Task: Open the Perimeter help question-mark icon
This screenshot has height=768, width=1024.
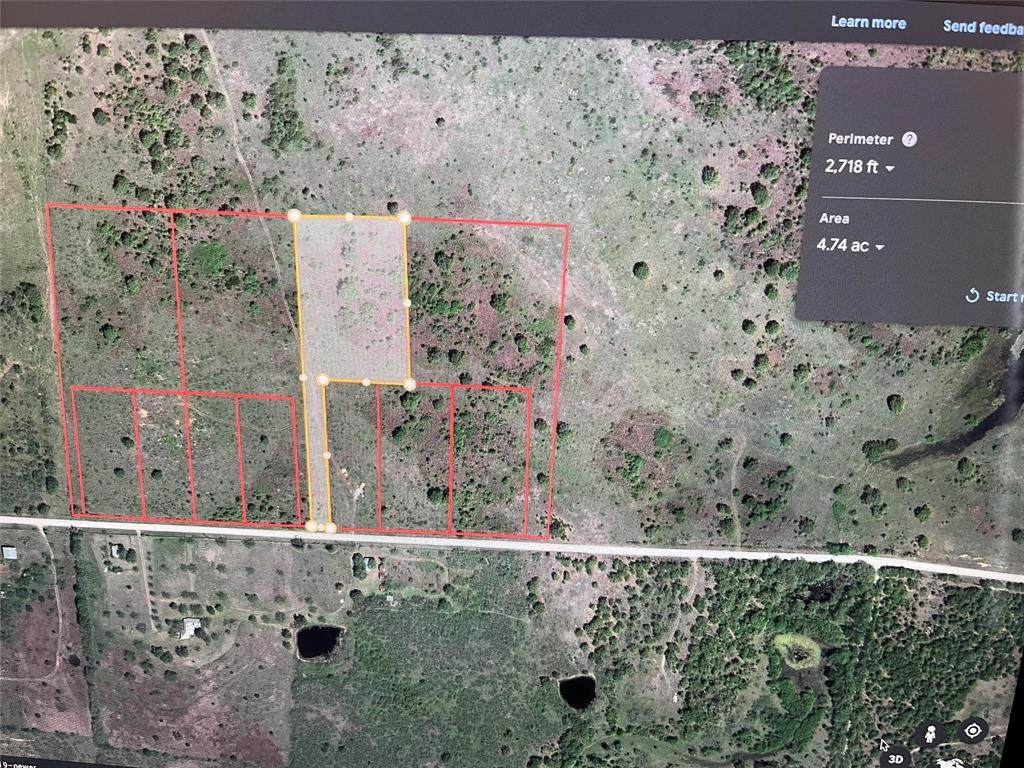Action: pyautogui.click(x=909, y=139)
